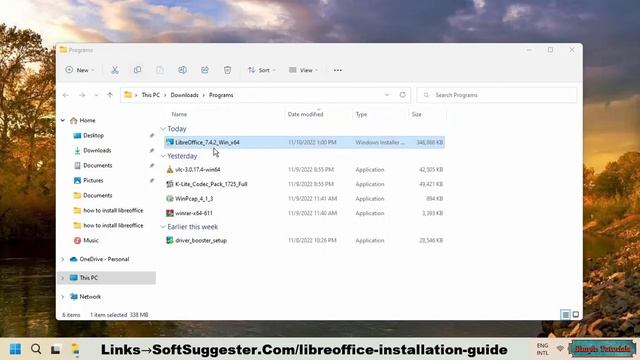Click the Paste icon in toolbar
Image resolution: width=640 pixels, height=360 pixels.
pos(160,70)
